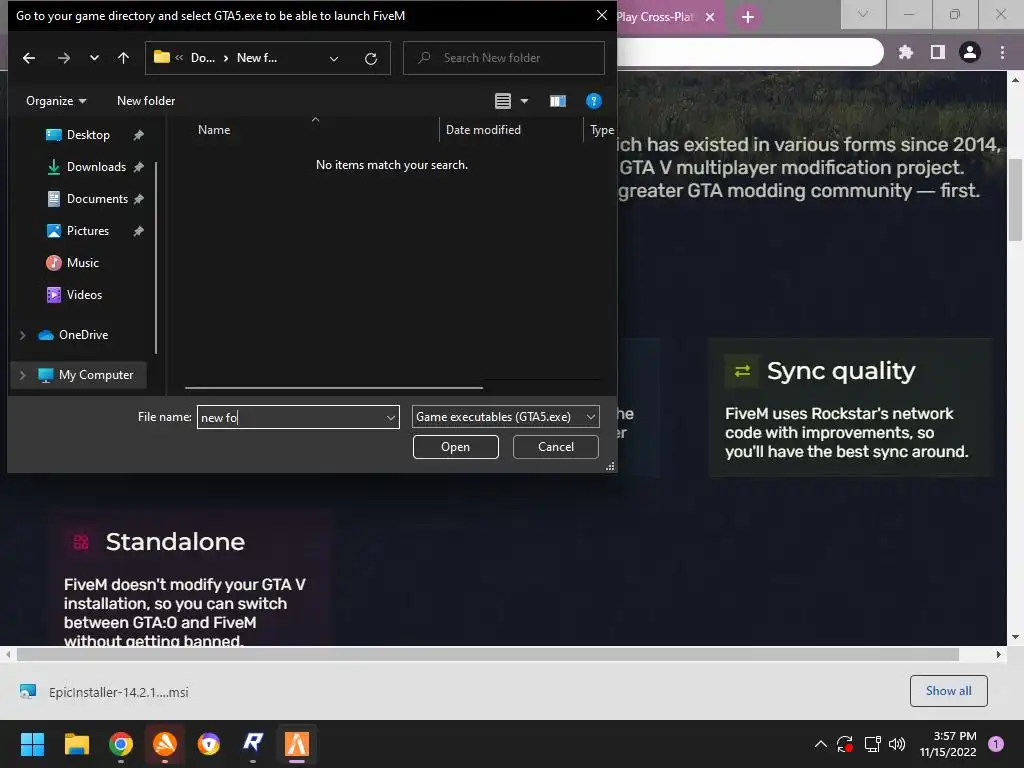The image size is (1024, 768).
Task: Select My Computer in the sidebar
Action: pos(95,375)
